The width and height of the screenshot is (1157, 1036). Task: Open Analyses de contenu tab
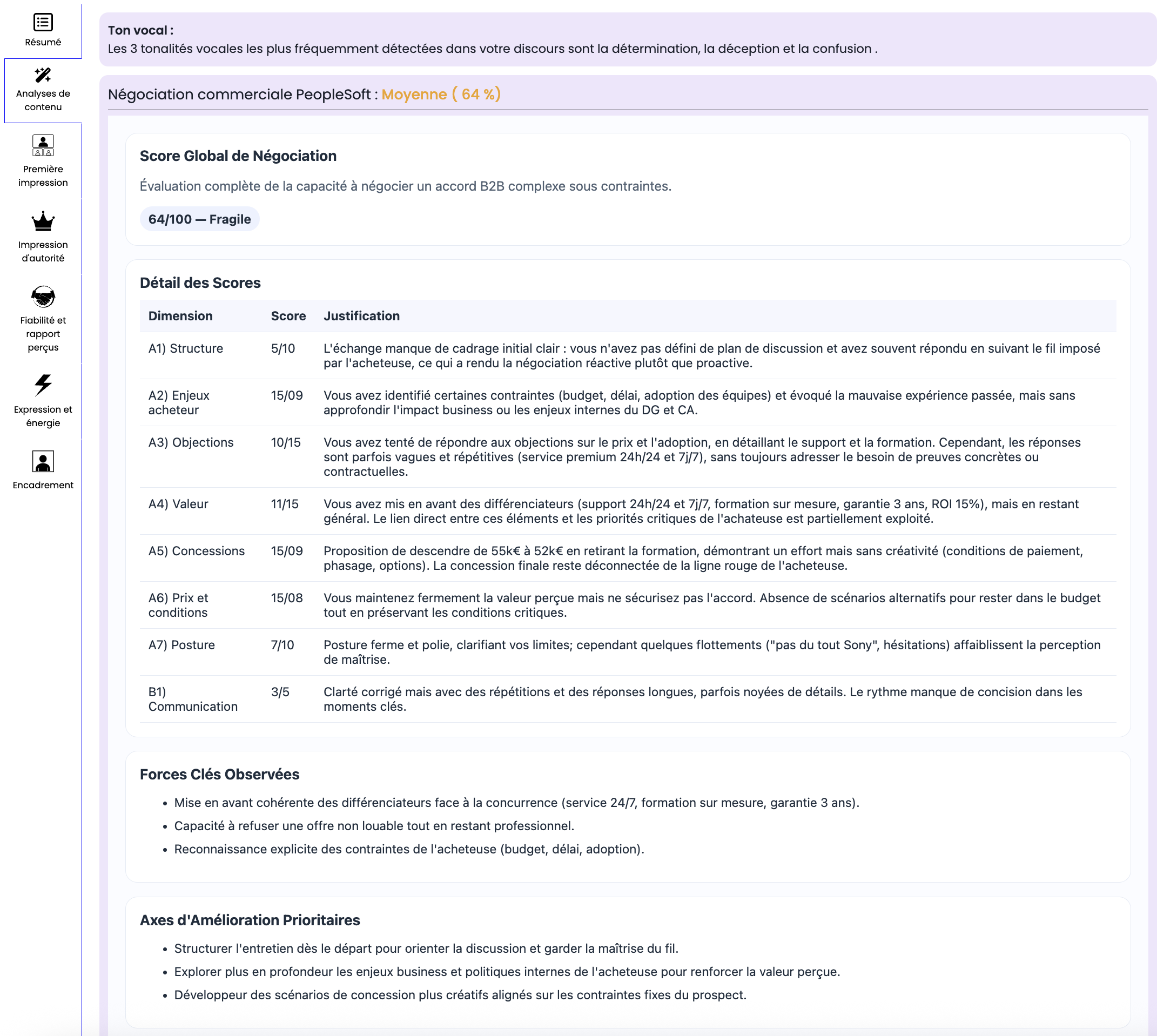click(x=43, y=100)
